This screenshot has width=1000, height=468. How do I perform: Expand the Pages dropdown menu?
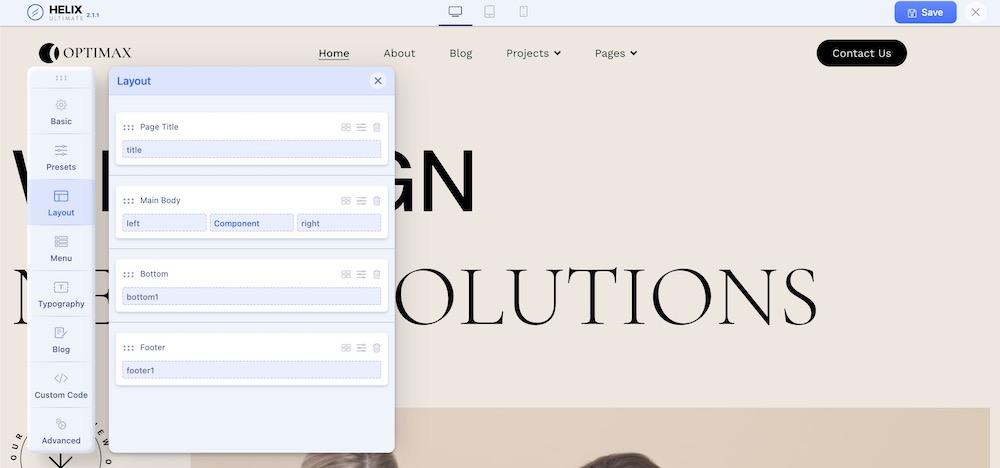(615, 54)
